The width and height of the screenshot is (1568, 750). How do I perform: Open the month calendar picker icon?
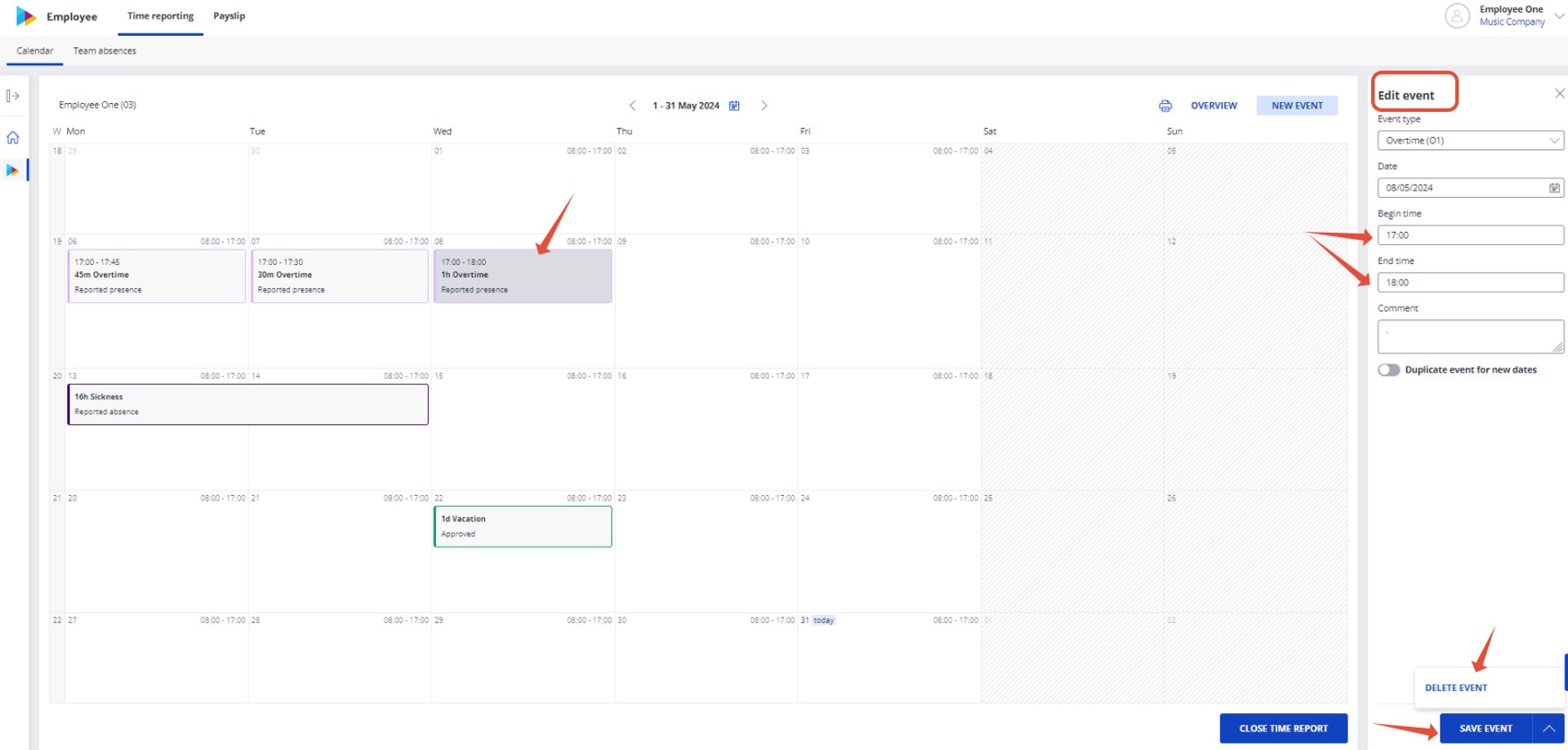[x=734, y=105]
